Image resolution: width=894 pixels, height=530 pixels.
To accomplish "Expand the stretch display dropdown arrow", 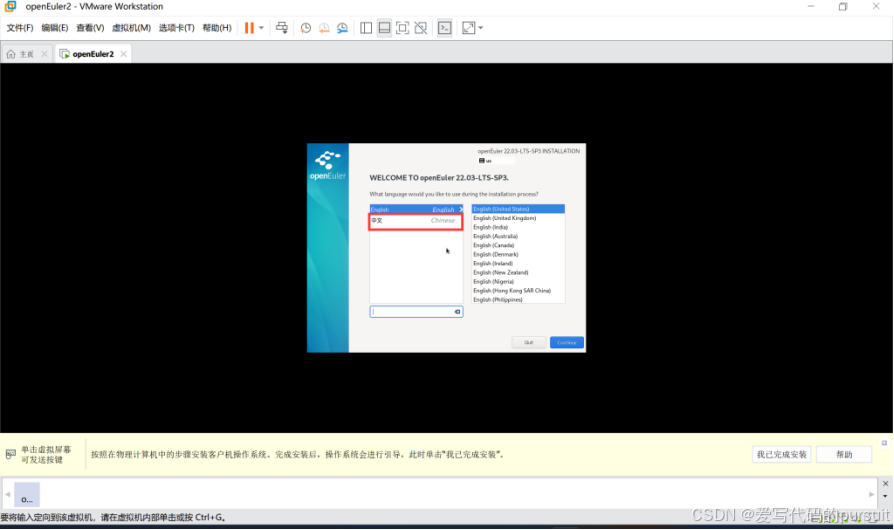I will point(481,28).
